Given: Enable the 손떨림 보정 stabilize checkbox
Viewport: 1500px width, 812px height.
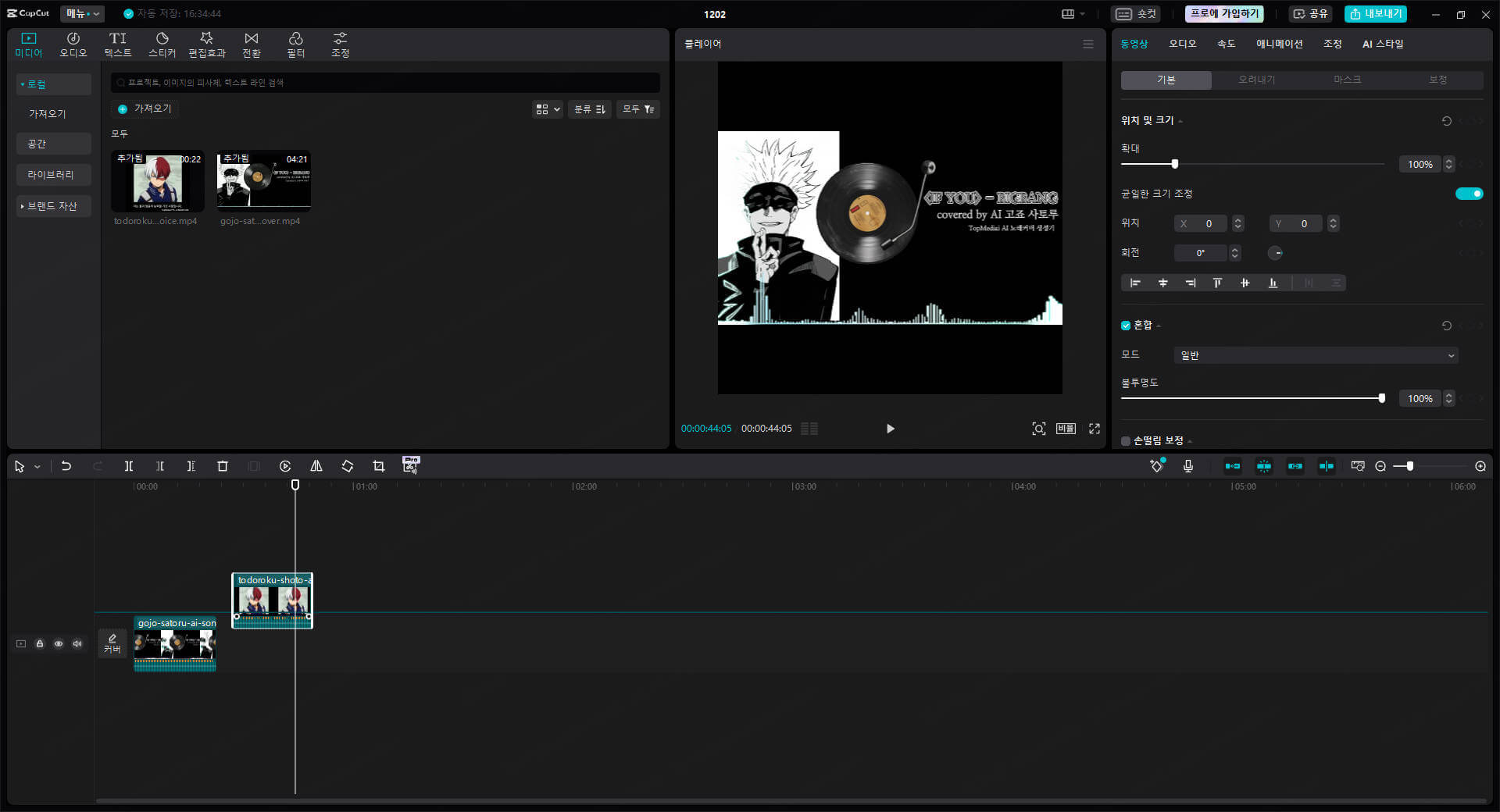Looking at the screenshot, I should click(1126, 441).
